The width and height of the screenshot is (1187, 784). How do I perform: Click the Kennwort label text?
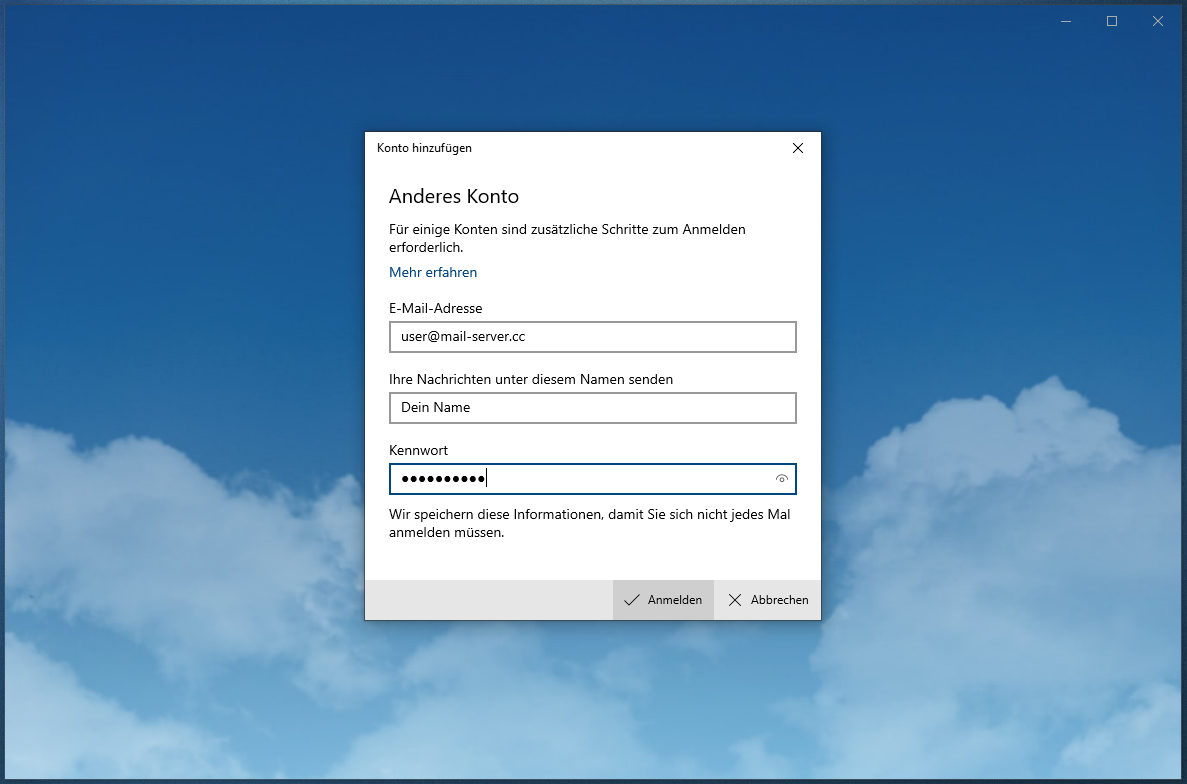pos(418,451)
